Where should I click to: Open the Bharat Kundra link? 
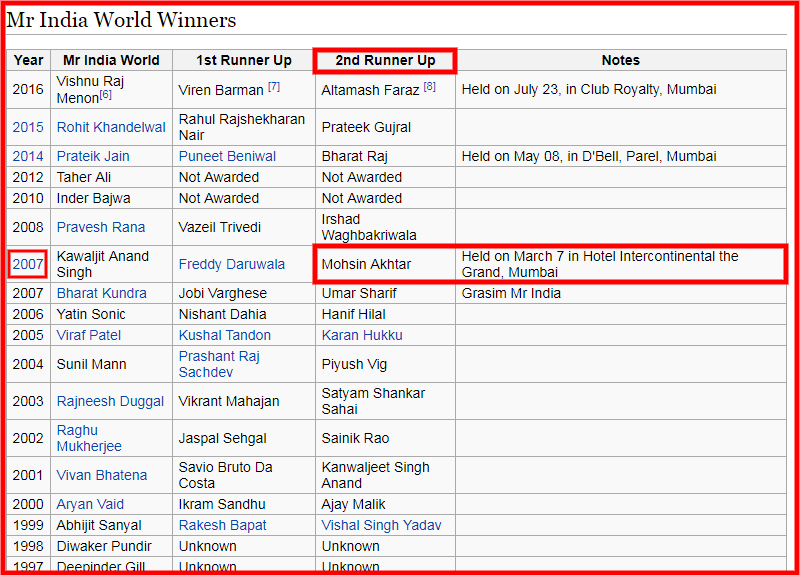point(102,293)
